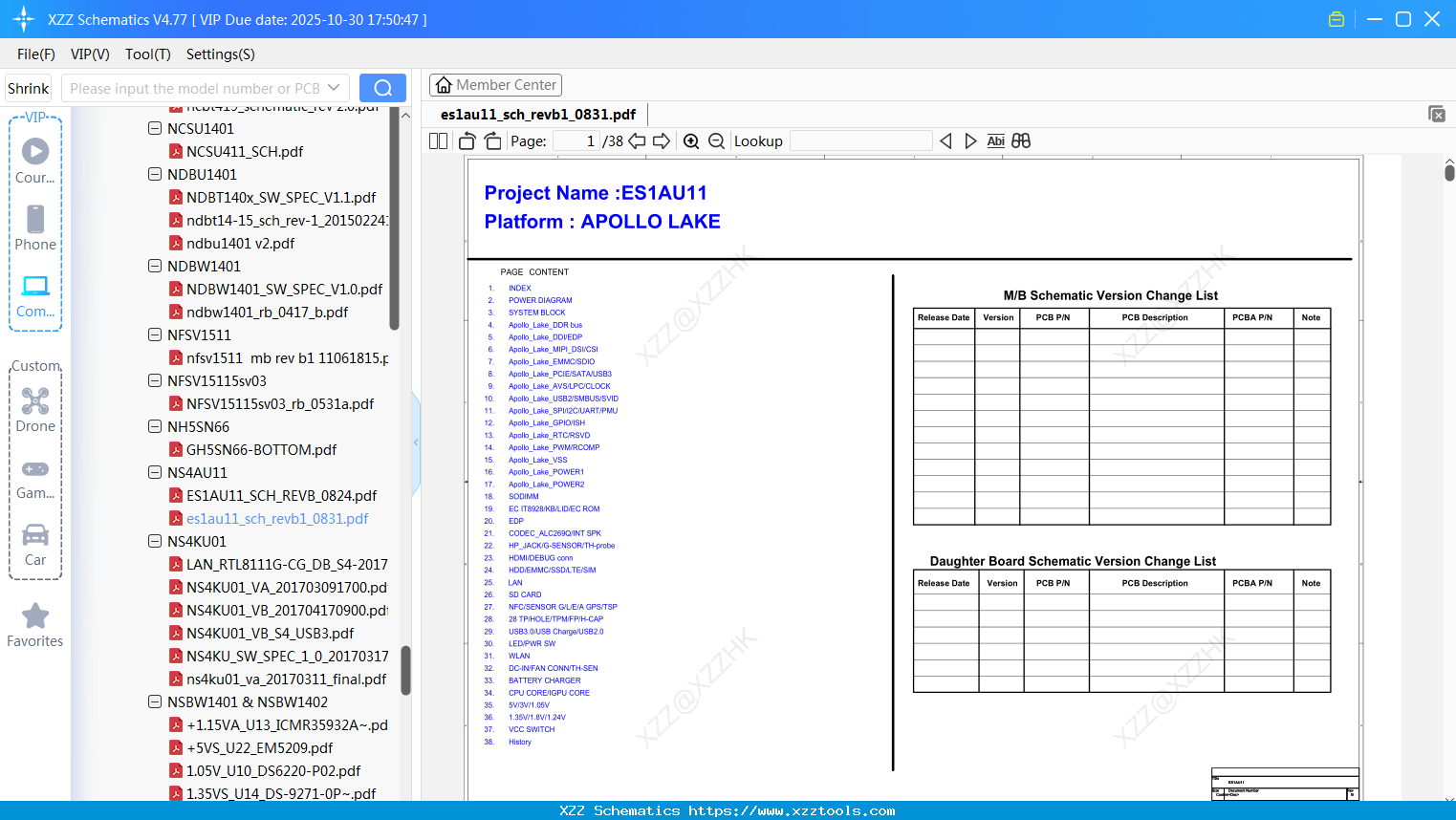Screen dimensions: 1456x820
Task: Open ndbw1401_rb_0417_b.pdf
Action: [x=267, y=312]
